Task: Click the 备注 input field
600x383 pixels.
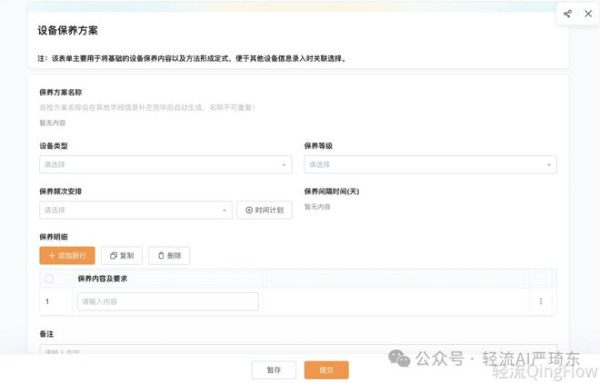Action: [x=298, y=349]
